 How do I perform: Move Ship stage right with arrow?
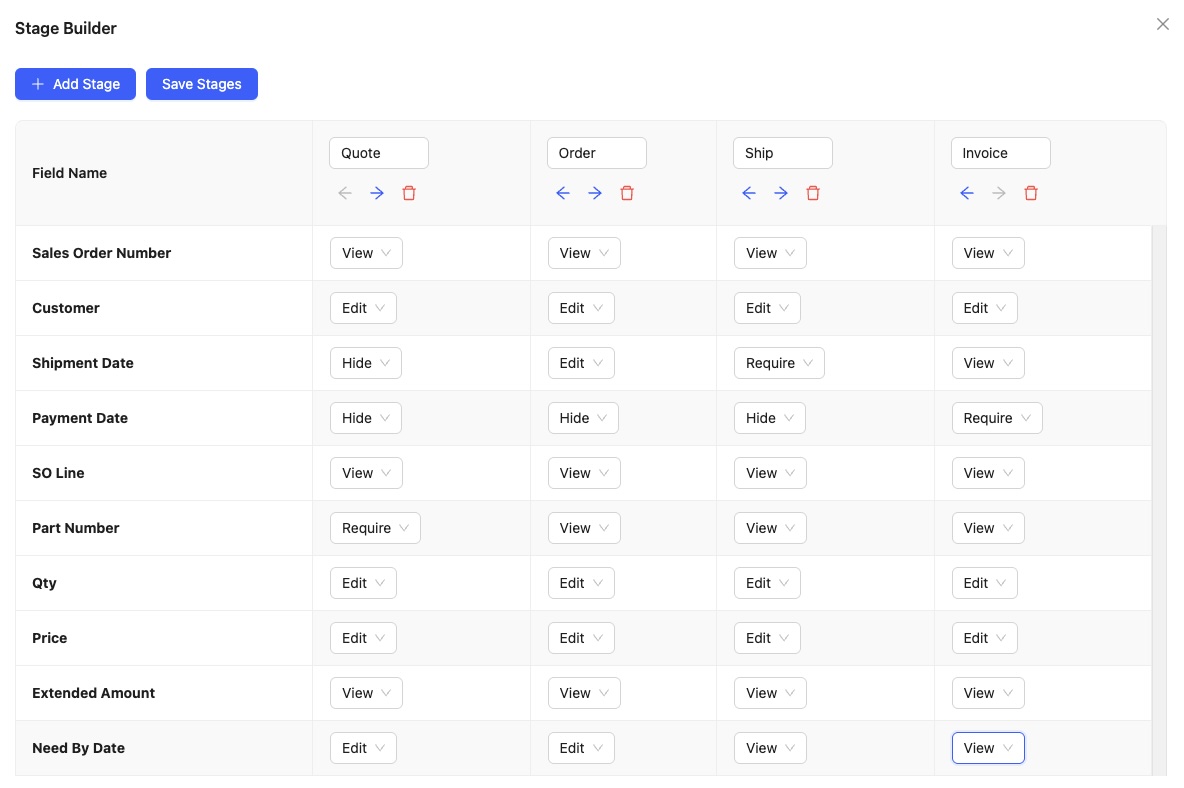(x=781, y=193)
